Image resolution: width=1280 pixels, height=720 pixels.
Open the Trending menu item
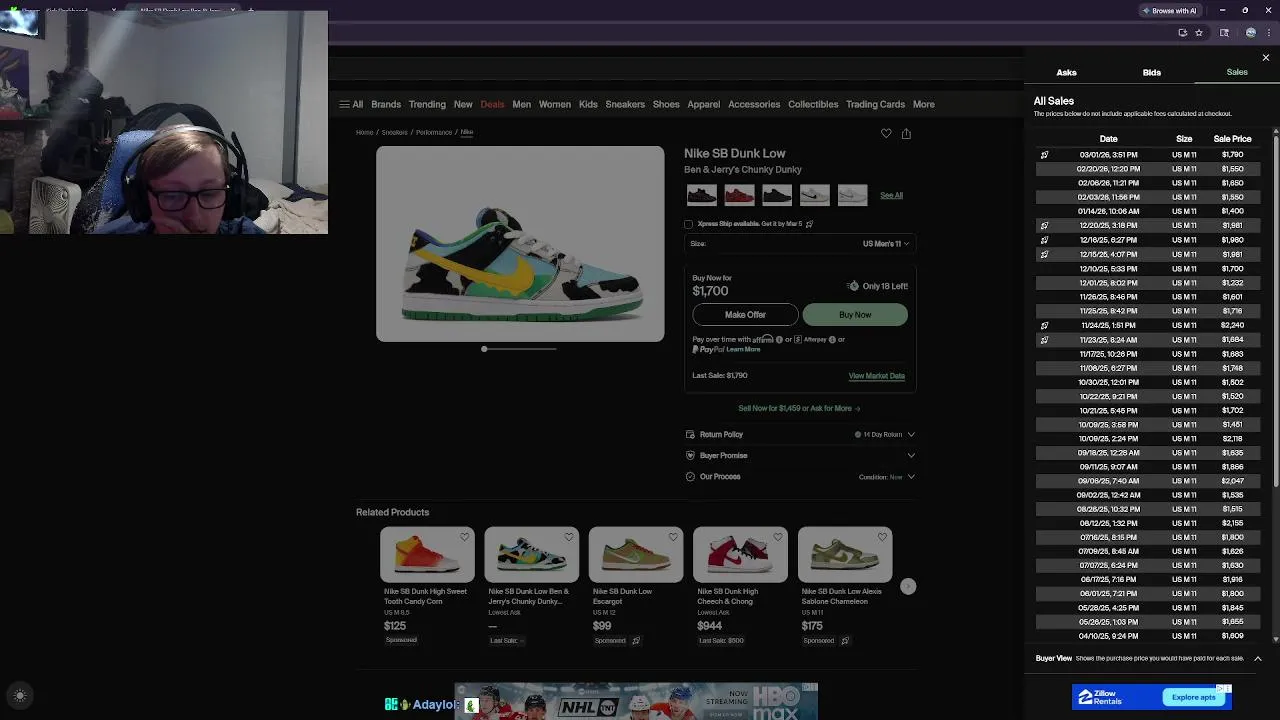coord(427,104)
